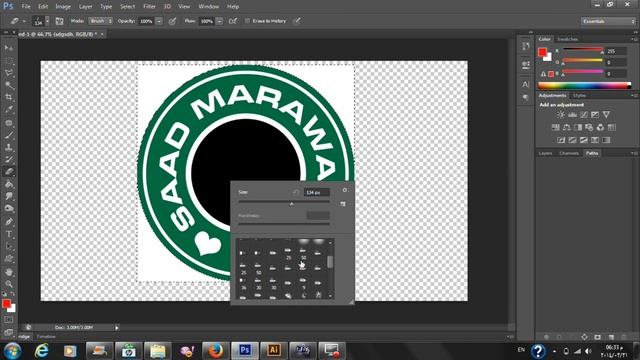Image resolution: width=640 pixels, height=360 pixels.
Task: Open the Adjustments panel options menu
Action: point(634,96)
